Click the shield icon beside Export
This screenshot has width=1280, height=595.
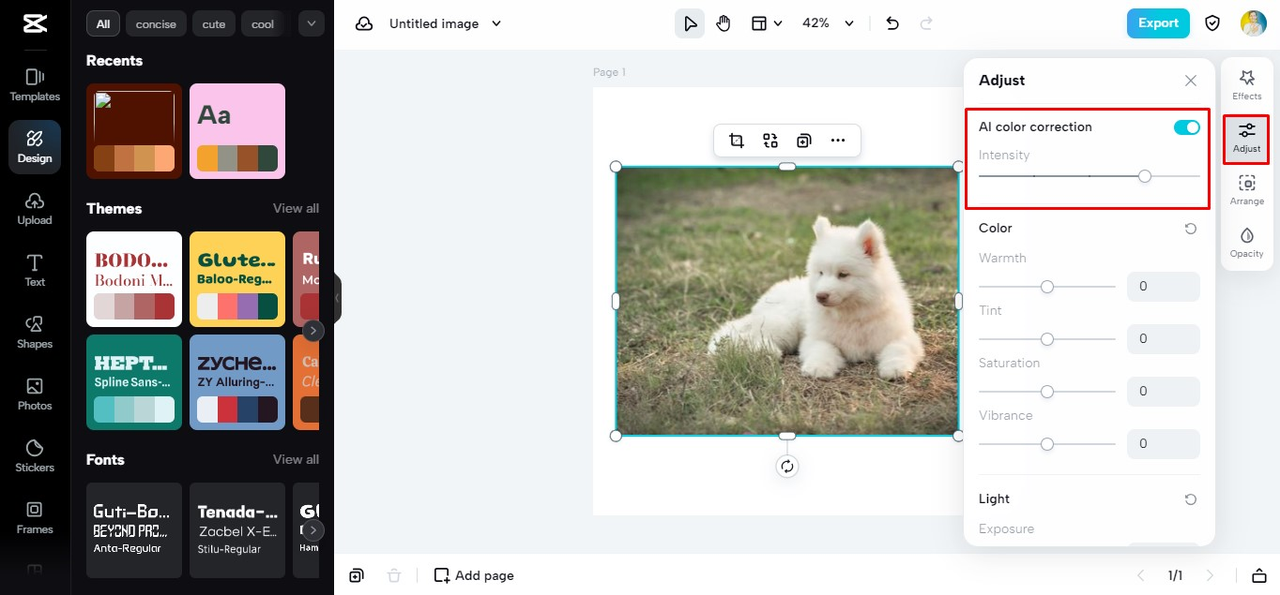pyautogui.click(x=1212, y=23)
